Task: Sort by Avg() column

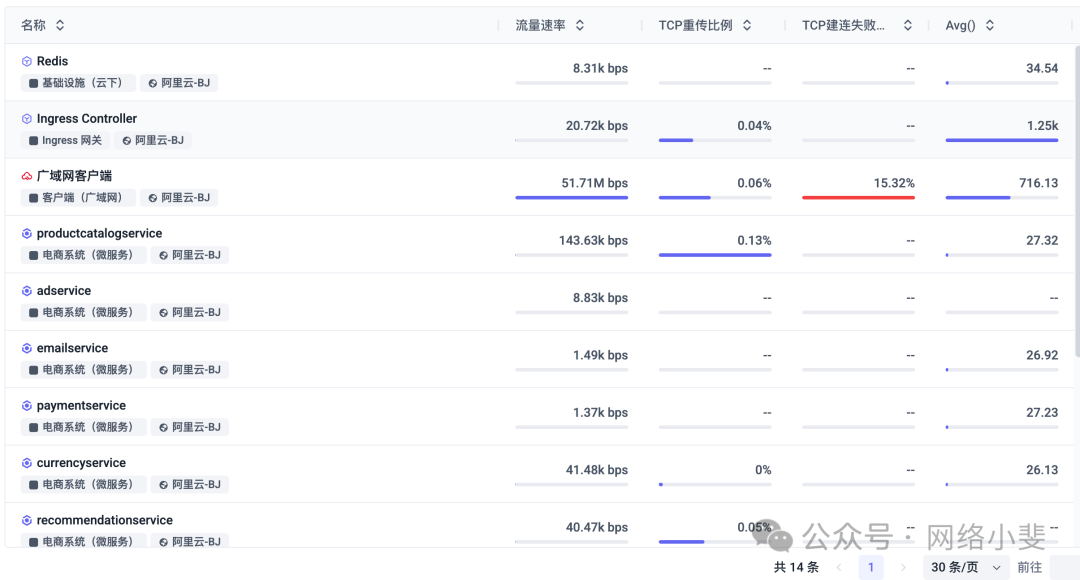Action: 989,25
